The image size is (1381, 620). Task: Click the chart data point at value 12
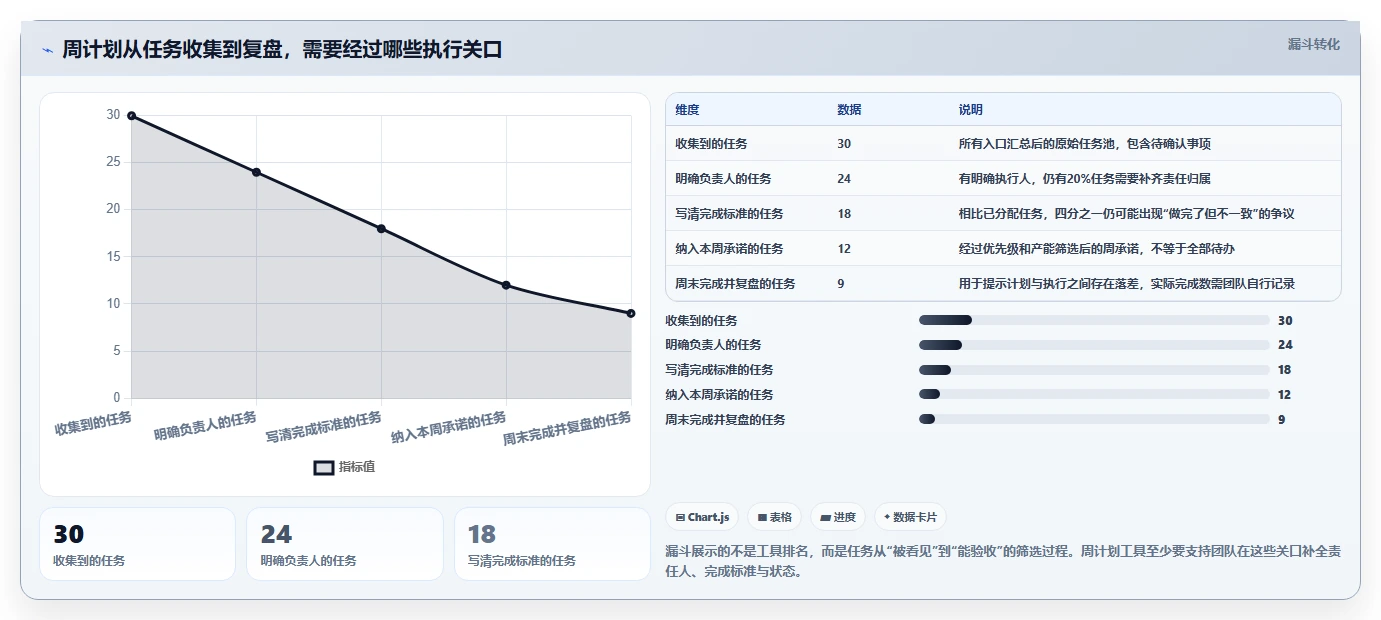pyautogui.click(x=506, y=285)
